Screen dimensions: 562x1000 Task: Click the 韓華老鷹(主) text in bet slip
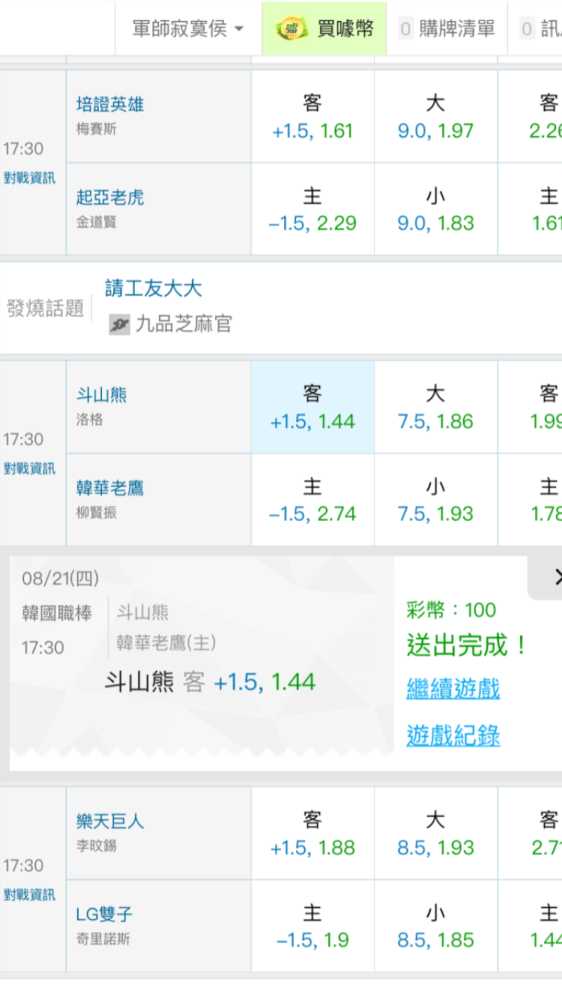(166, 642)
